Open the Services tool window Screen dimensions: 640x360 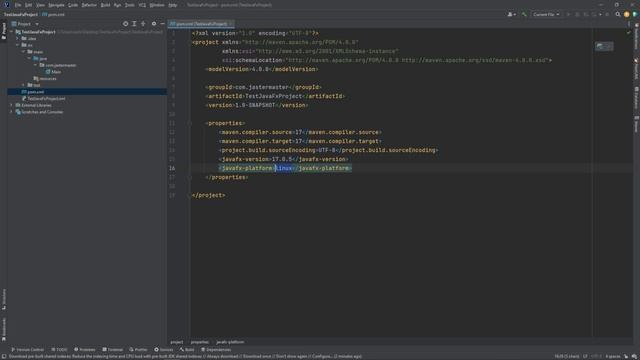point(164,350)
